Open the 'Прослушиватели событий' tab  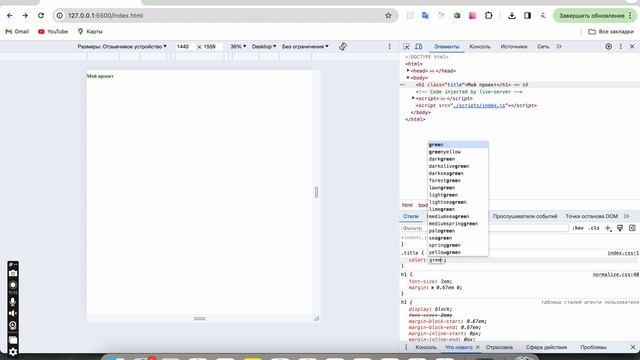click(x=525, y=216)
